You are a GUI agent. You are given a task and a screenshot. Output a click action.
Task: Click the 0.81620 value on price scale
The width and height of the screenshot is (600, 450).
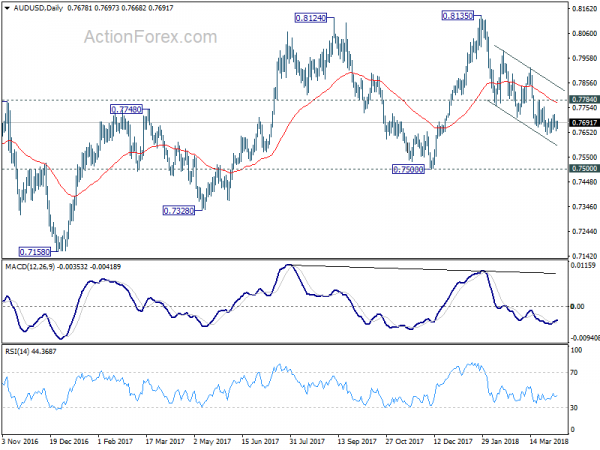[x=584, y=9]
